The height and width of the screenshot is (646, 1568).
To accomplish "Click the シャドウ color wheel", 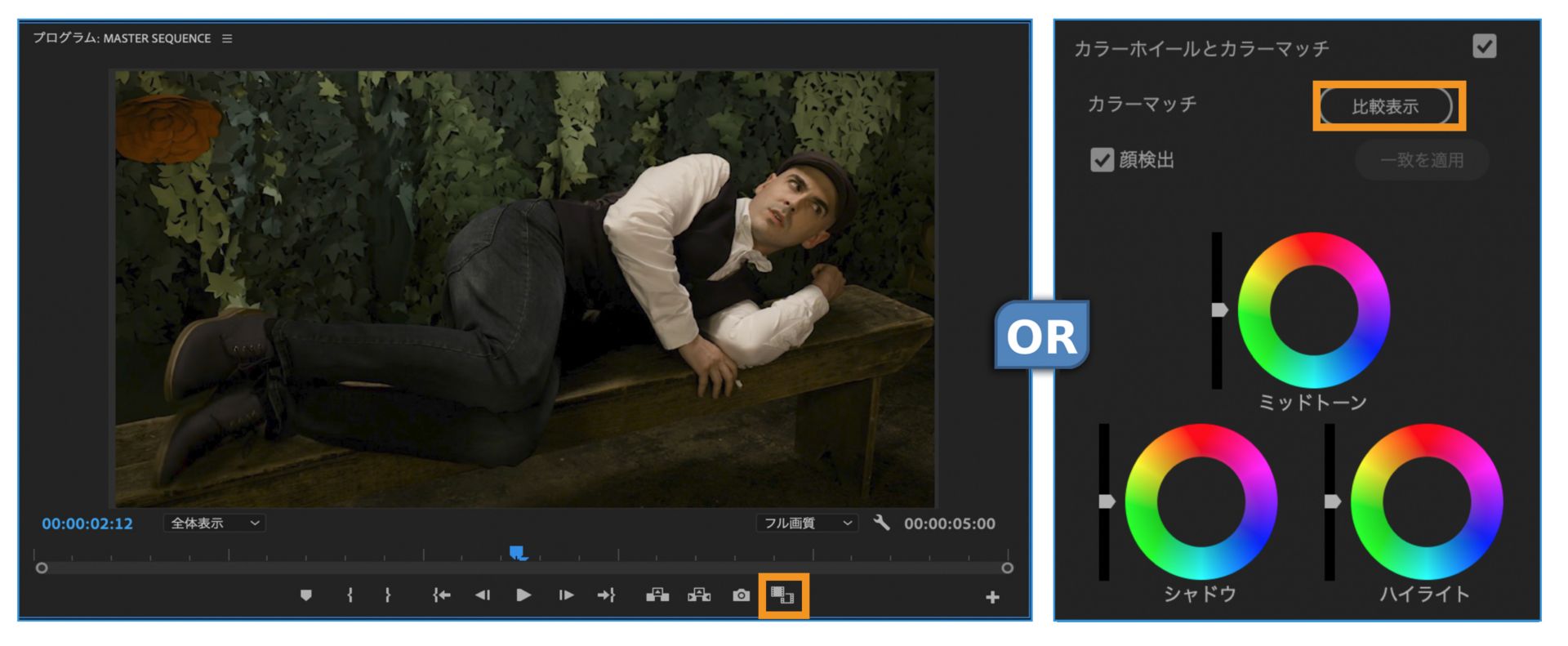I will click(x=1201, y=501).
